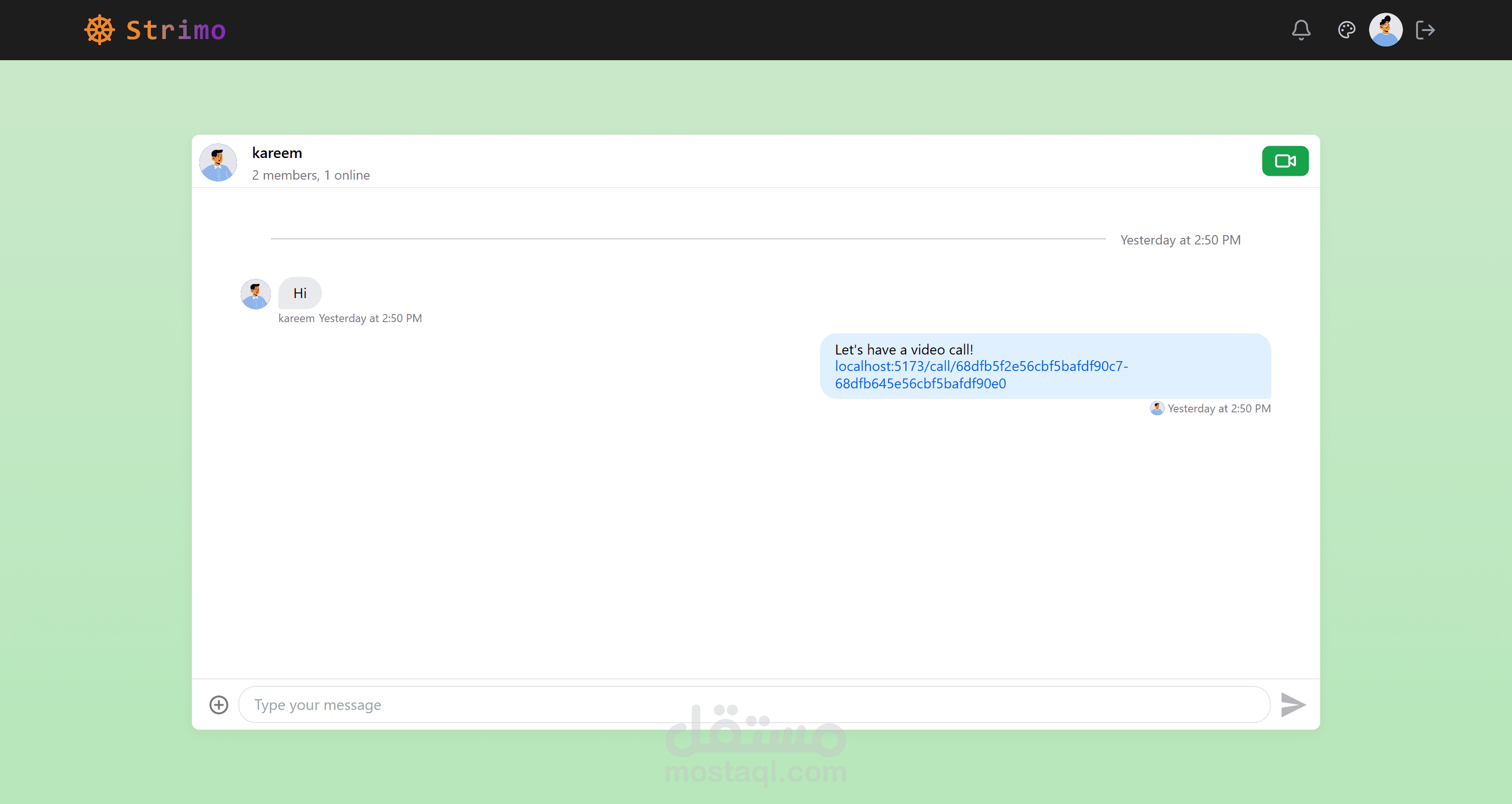Open your profile avatar in header
1512x804 pixels.
(1385, 30)
